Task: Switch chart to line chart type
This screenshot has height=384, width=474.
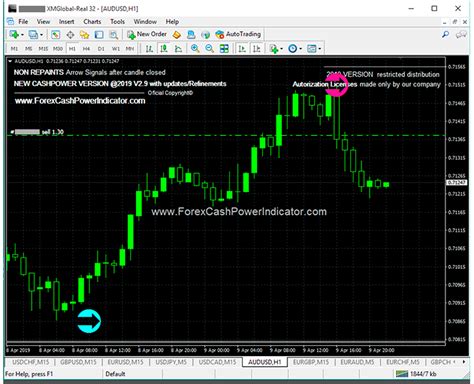Action: [x=178, y=49]
